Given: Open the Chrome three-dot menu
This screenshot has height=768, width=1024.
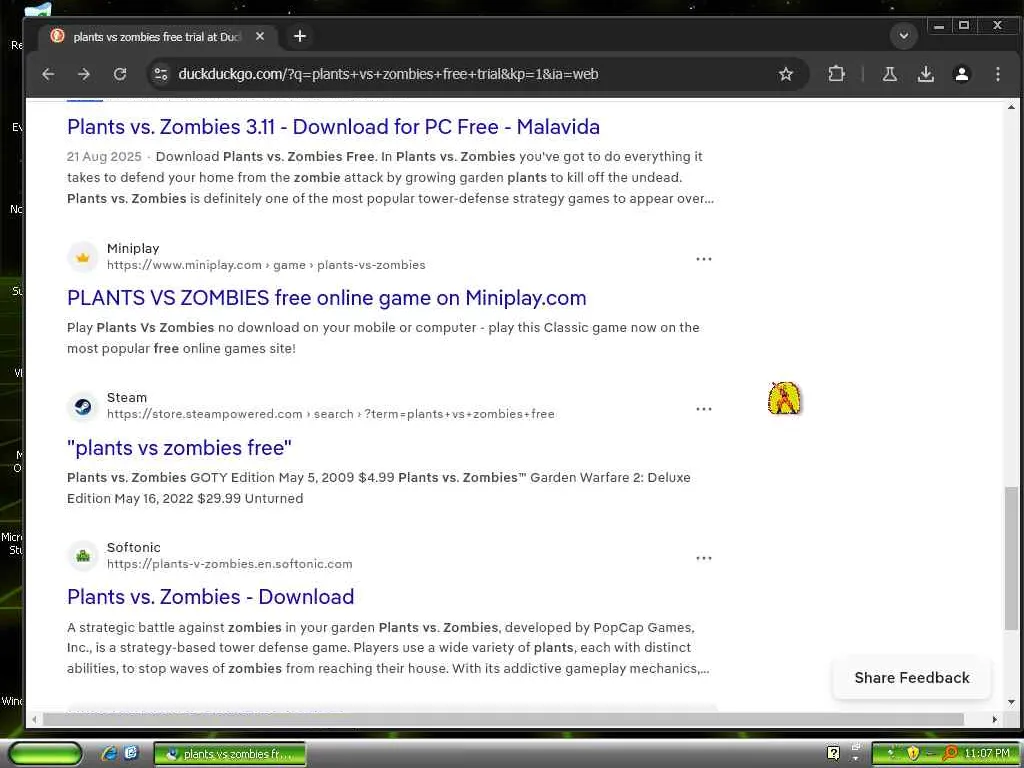Looking at the screenshot, I should tap(997, 74).
